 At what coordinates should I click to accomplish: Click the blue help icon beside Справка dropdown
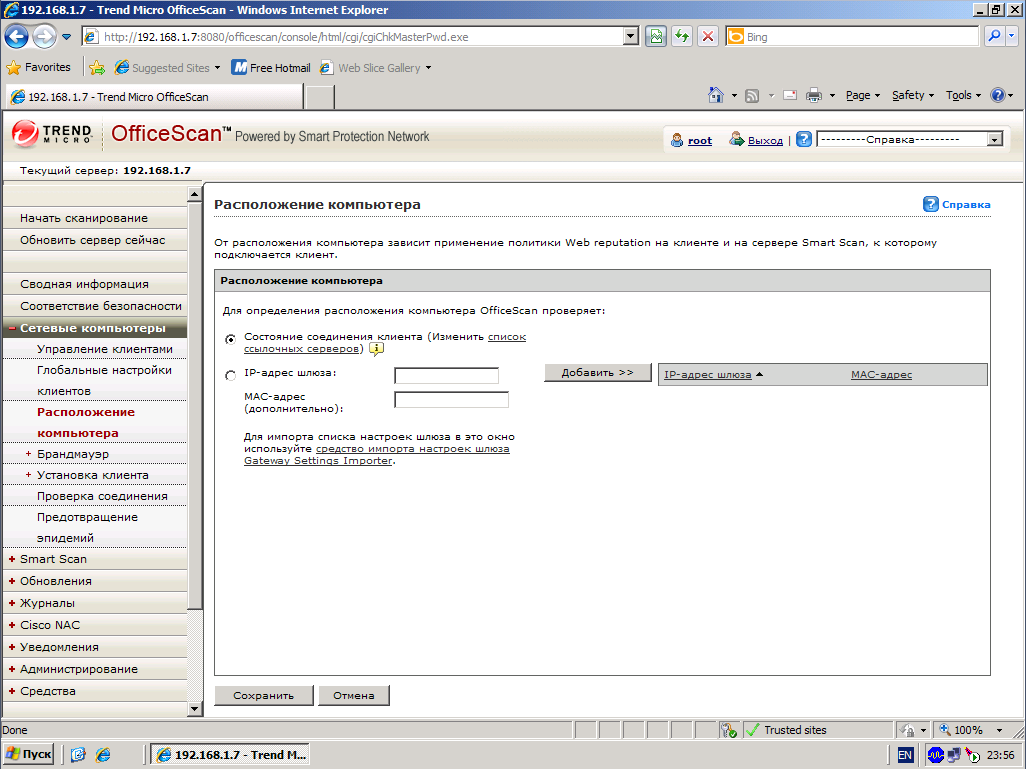pyautogui.click(x=804, y=139)
